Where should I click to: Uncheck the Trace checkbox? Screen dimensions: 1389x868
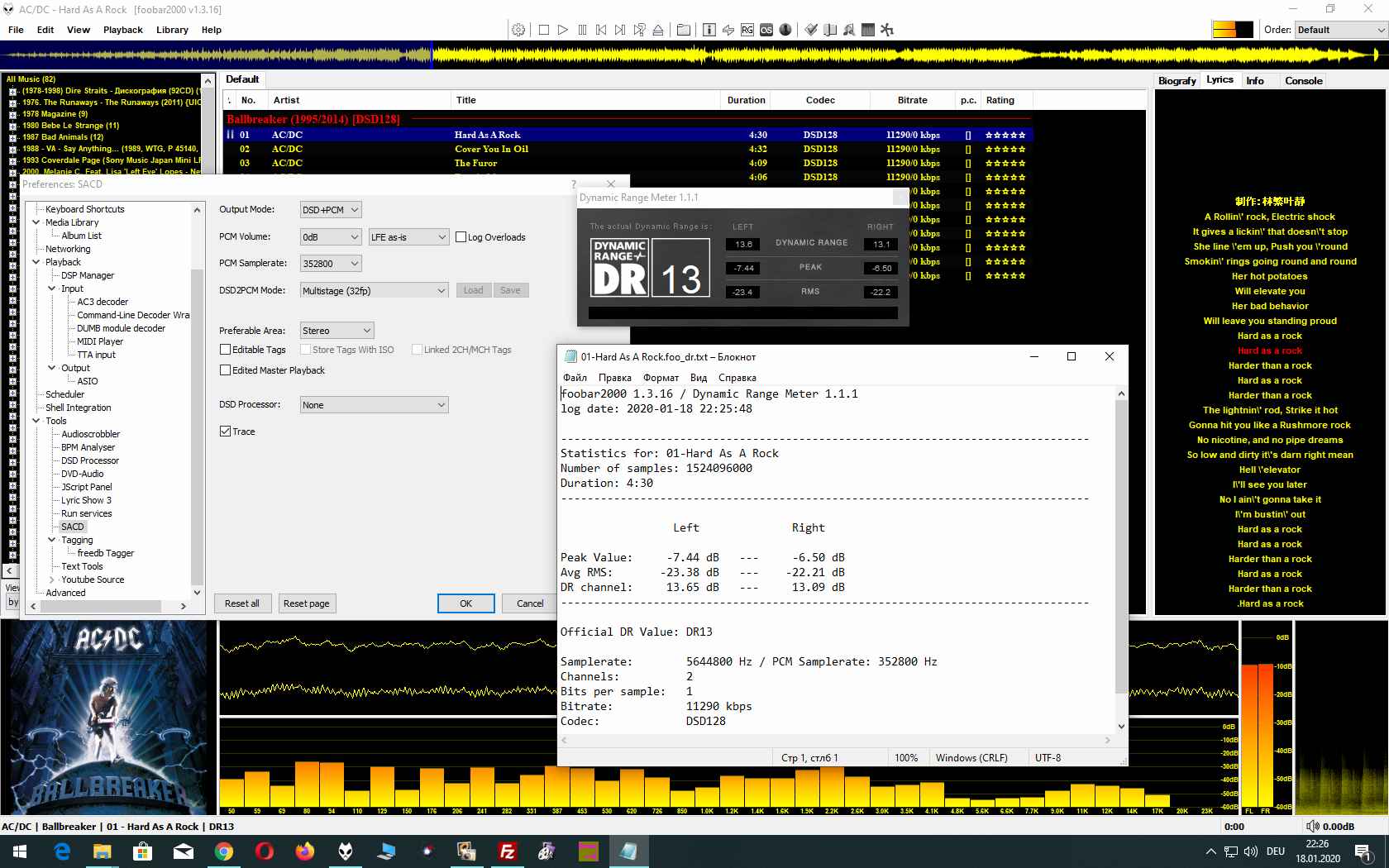[225, 432]
